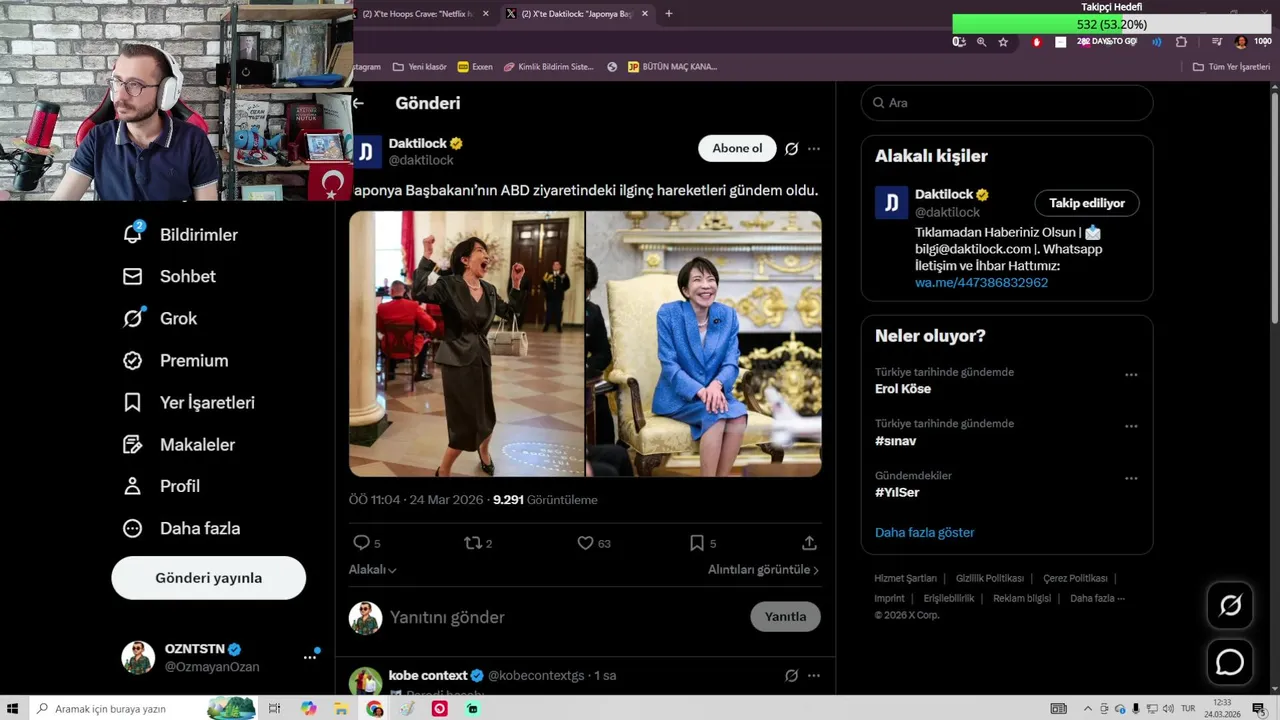Open right photo of woman in blue suit
The width and height of the screenshot is (1280, 720).
[704, 343]
